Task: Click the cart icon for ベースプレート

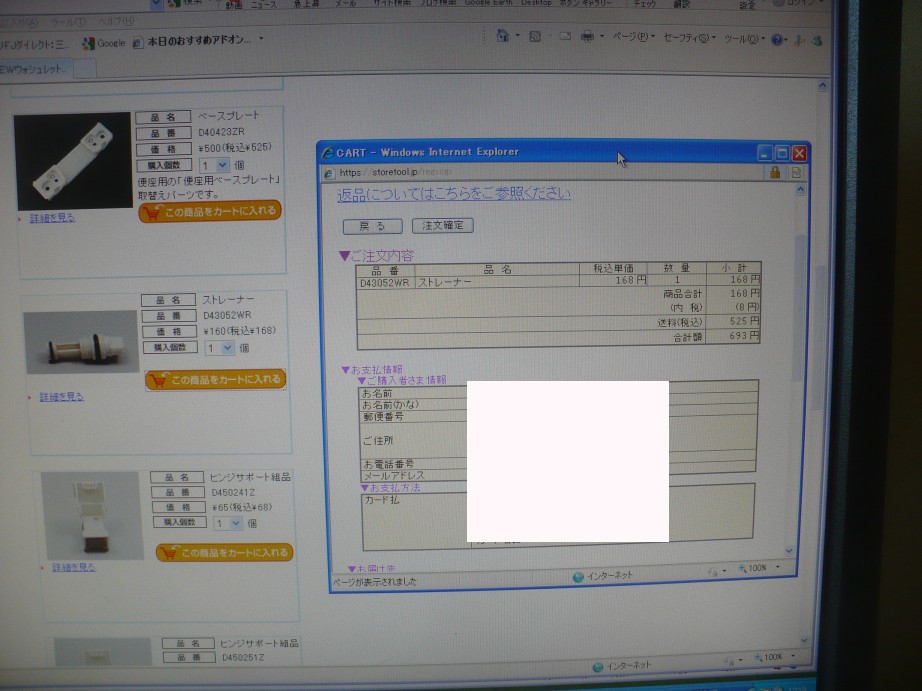Action: click(x=152, y=211)
